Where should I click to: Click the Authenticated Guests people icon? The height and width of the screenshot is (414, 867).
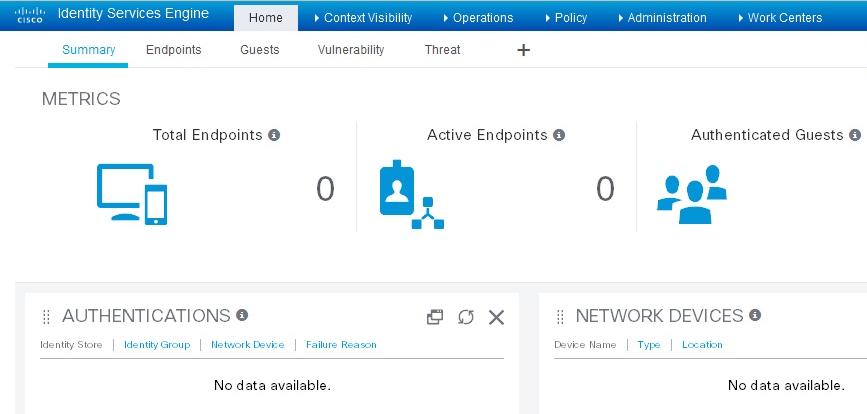coord(692,194)
